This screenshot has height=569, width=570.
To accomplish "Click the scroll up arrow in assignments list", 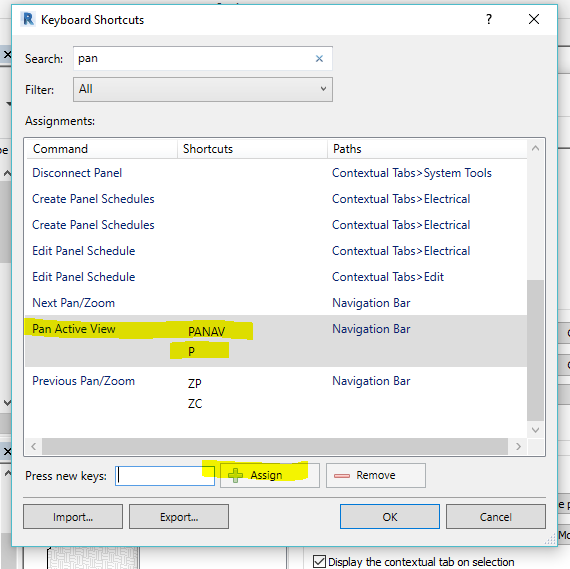I will pos(535,148).
